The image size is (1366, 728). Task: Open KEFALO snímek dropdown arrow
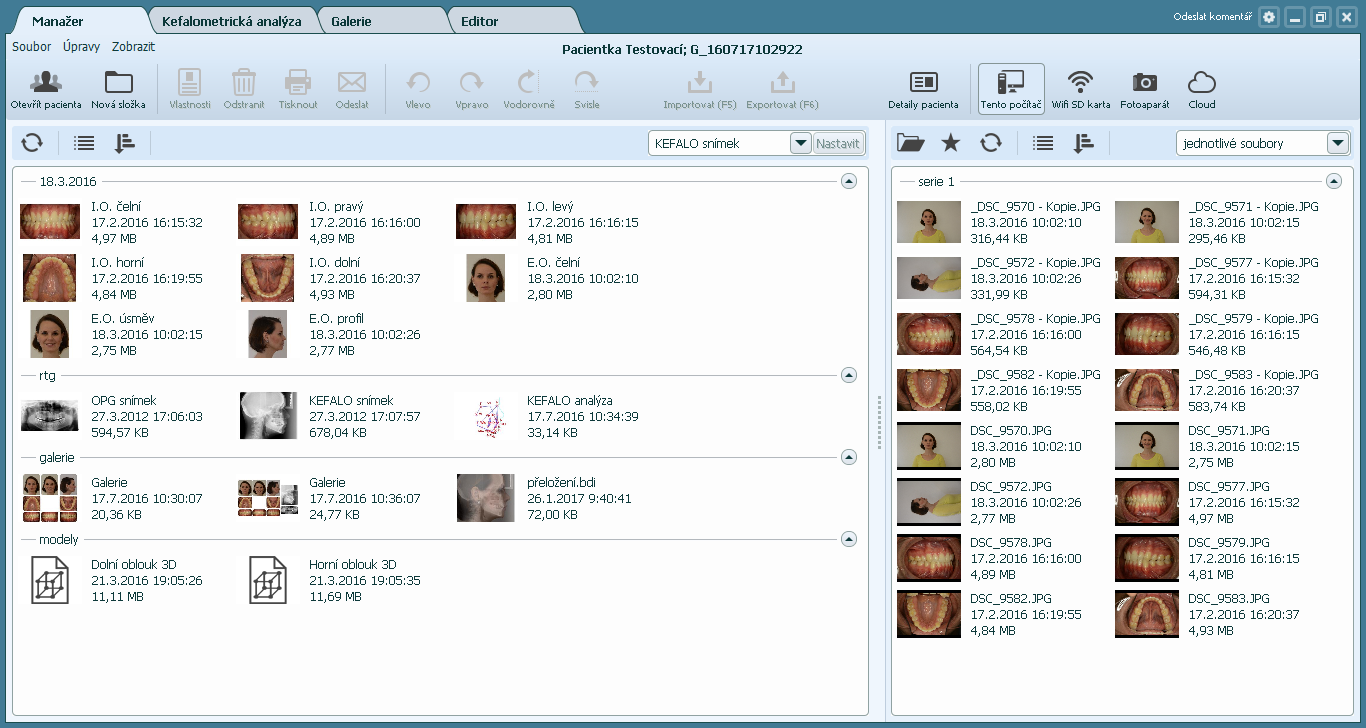pyautogui.click(x=800, y=144)
